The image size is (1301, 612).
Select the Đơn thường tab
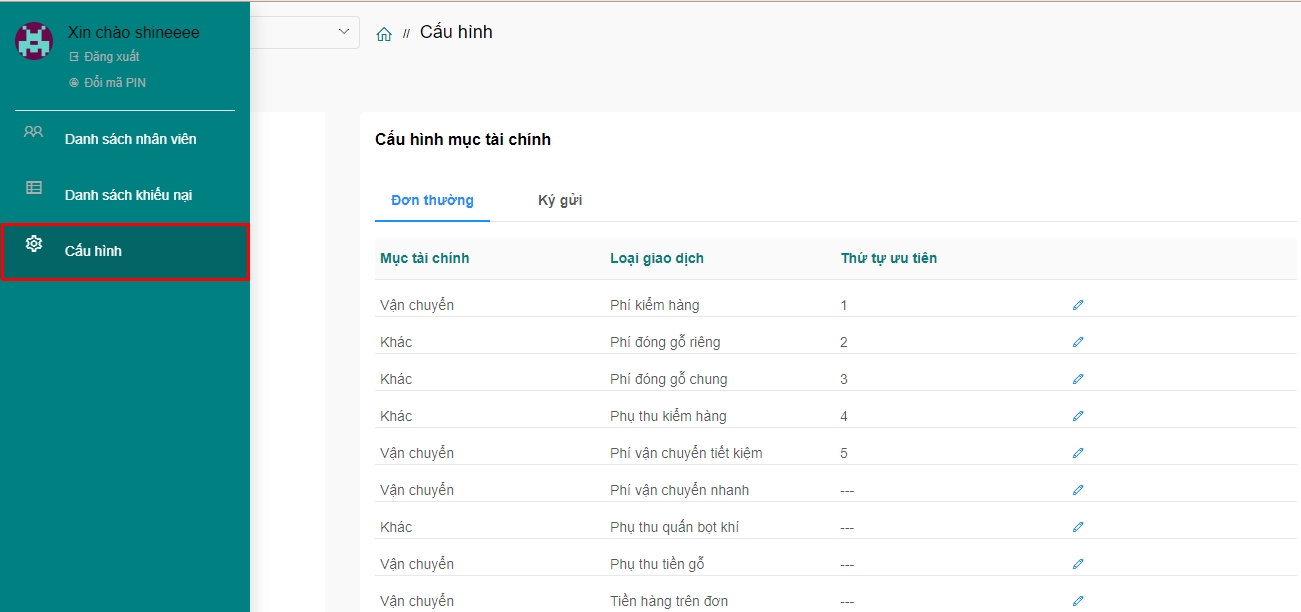coord(432,200)
